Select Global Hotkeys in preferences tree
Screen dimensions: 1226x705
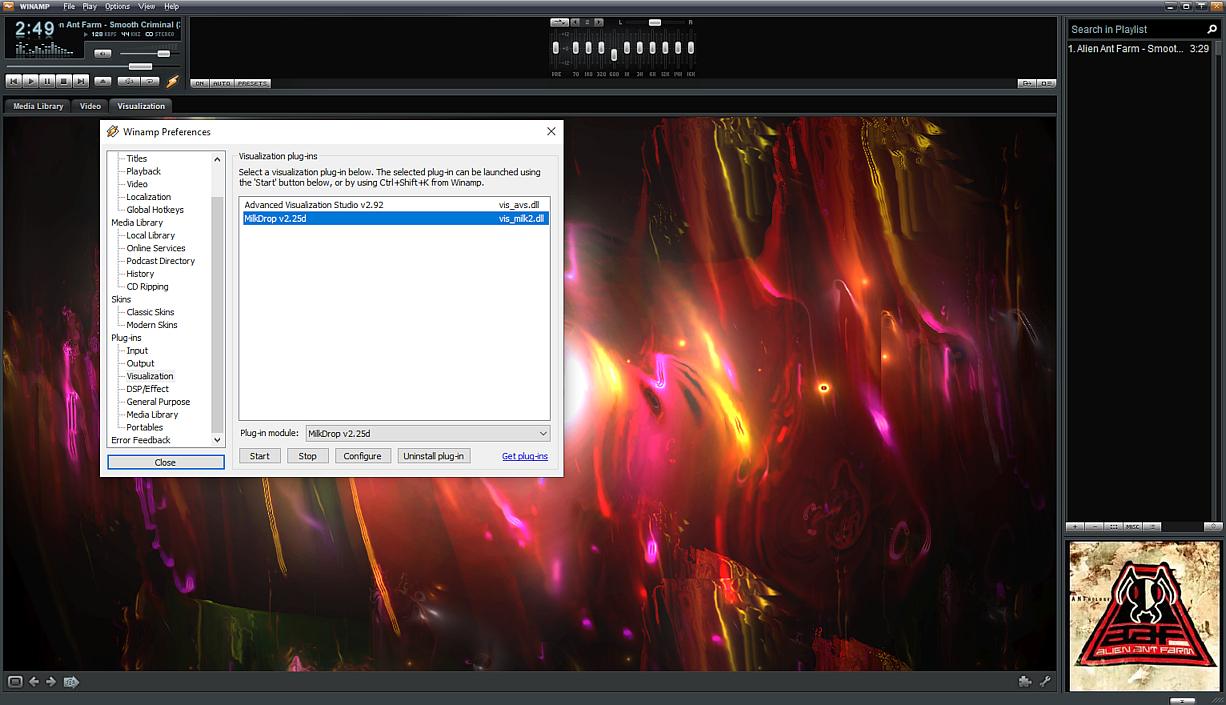(155, 210)
